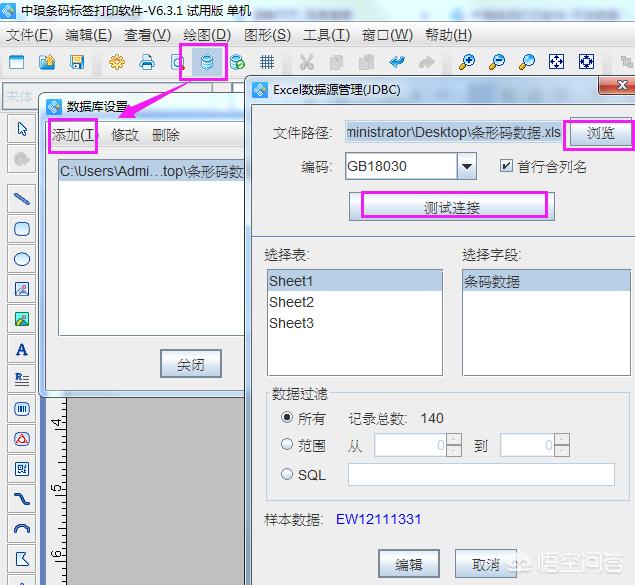Click the fit-to-window arrows icon
This screenshot has width=635, height=585.
[x=556, y=62]
